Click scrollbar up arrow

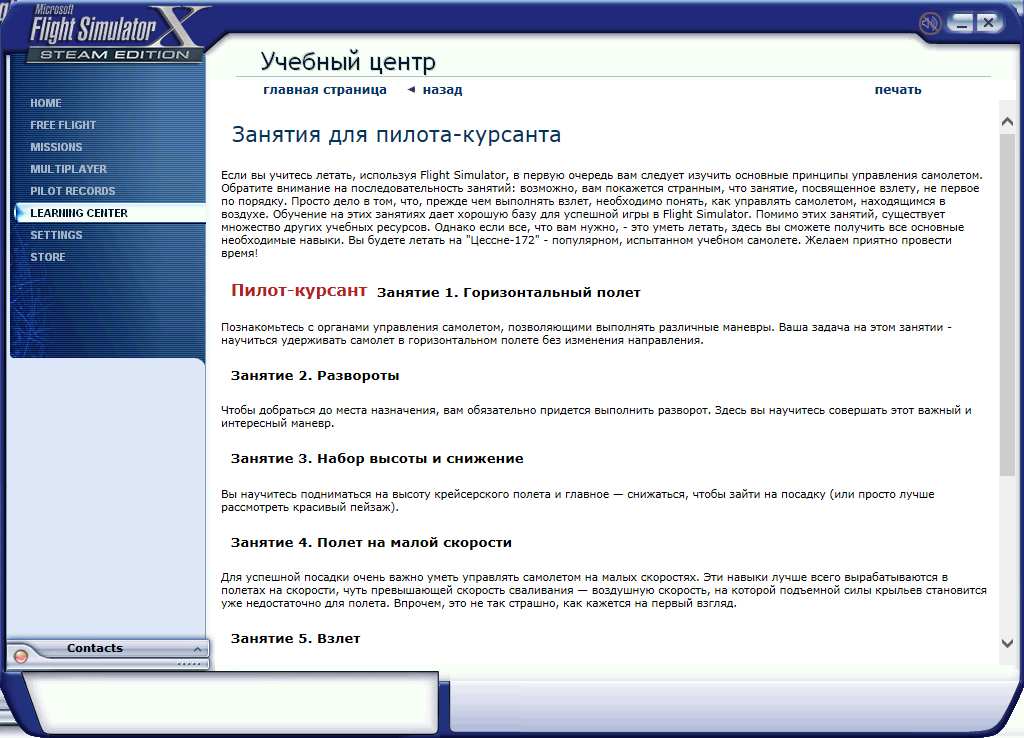[x=1007, y=121]
